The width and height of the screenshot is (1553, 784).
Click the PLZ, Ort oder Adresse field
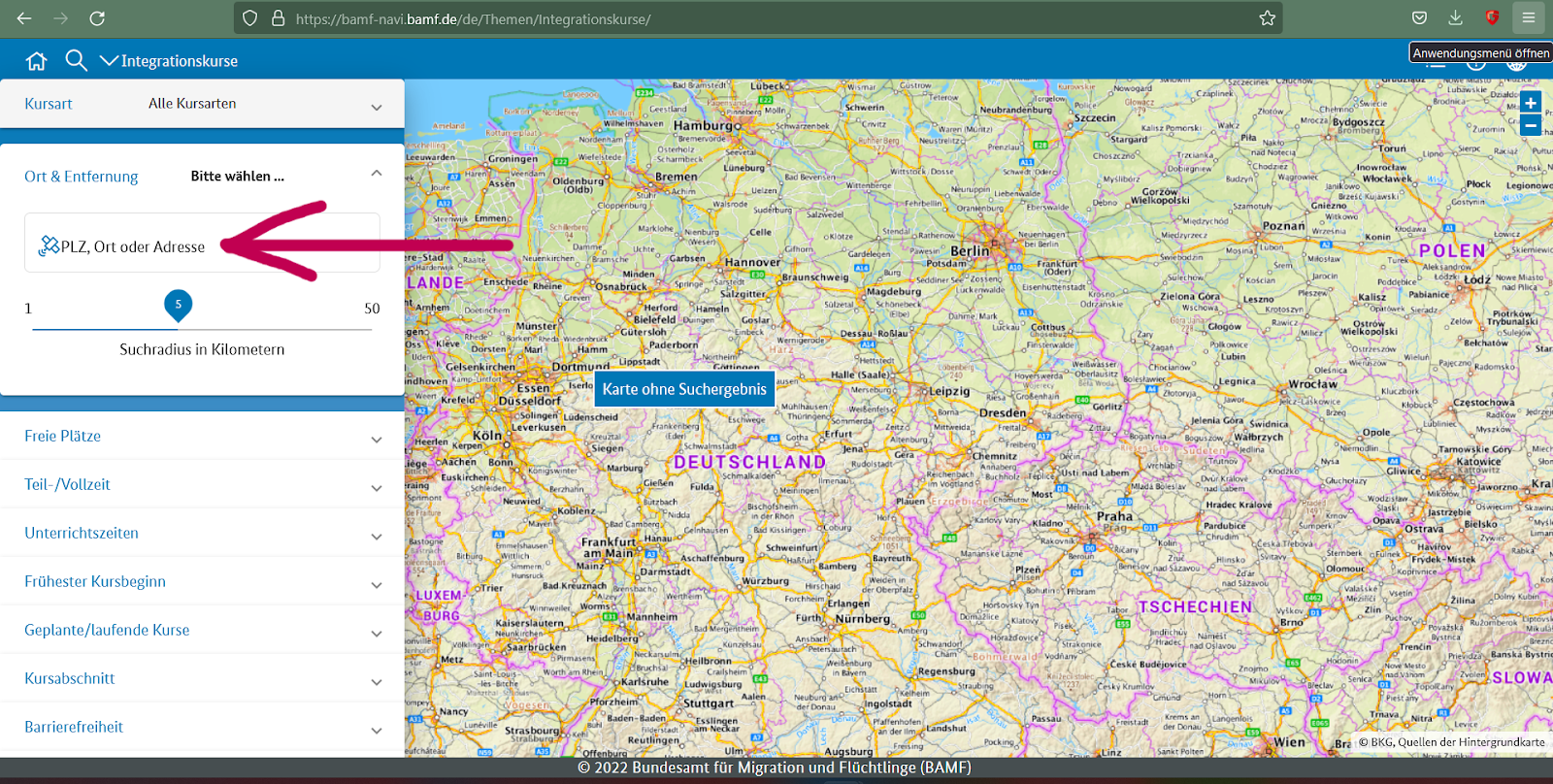[x=202, y=243]
